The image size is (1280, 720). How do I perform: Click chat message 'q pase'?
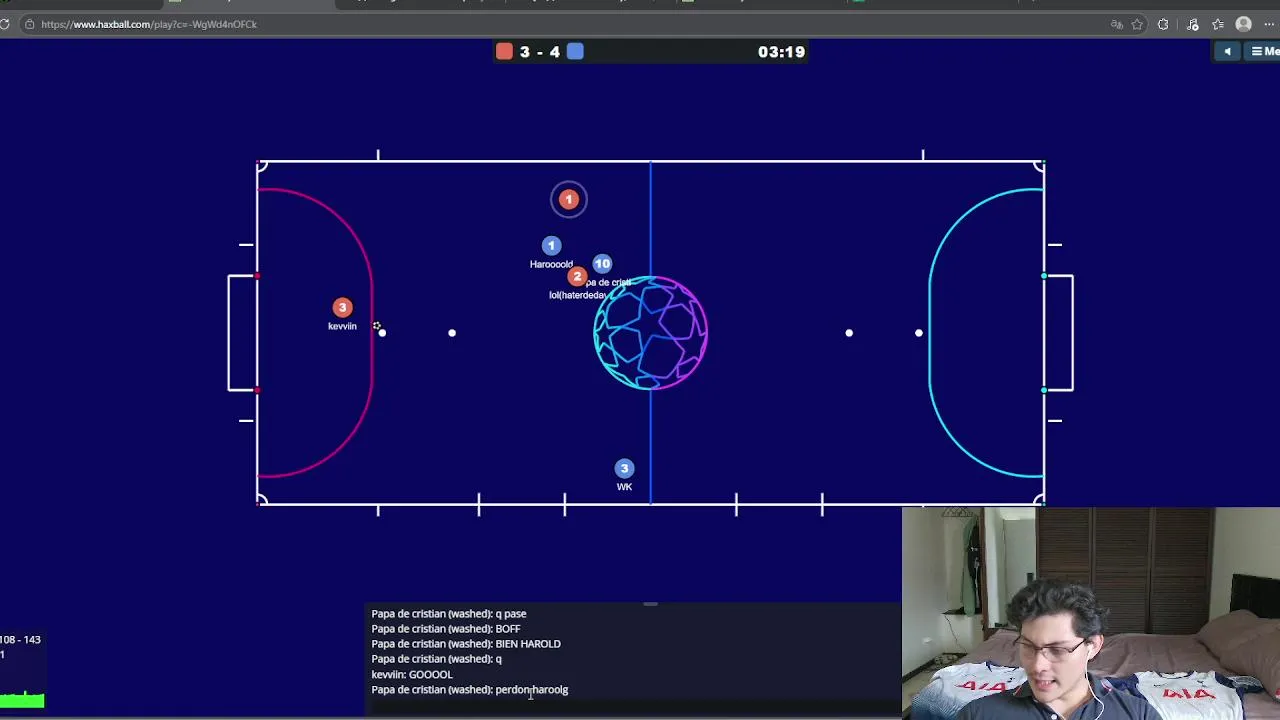pos(511,614)
